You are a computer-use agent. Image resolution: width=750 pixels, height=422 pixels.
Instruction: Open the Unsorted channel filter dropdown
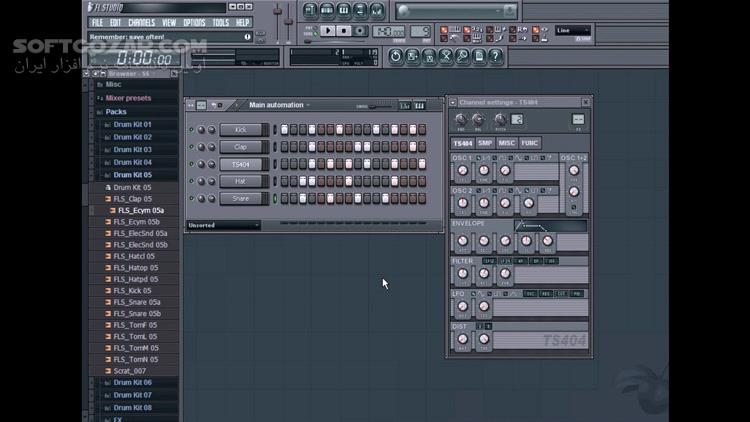coord(223,225)
